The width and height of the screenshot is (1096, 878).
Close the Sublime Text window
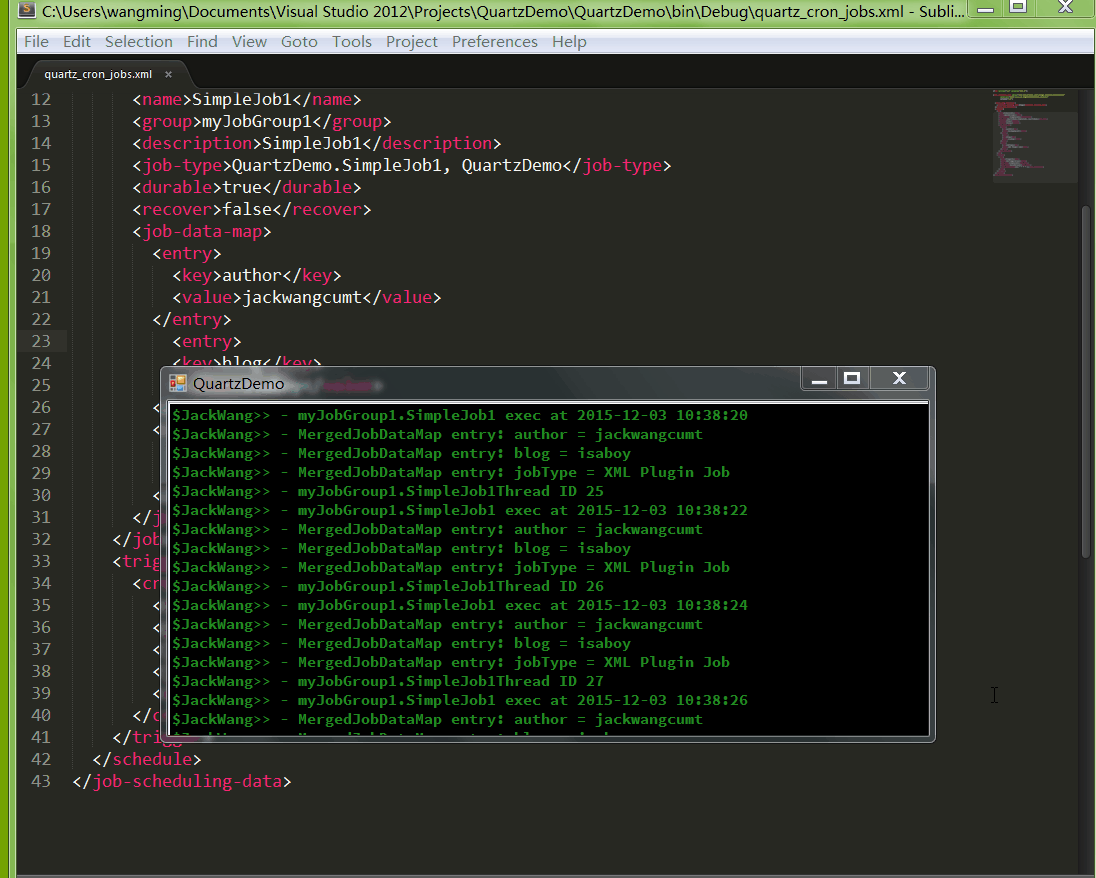point(1065,8)
